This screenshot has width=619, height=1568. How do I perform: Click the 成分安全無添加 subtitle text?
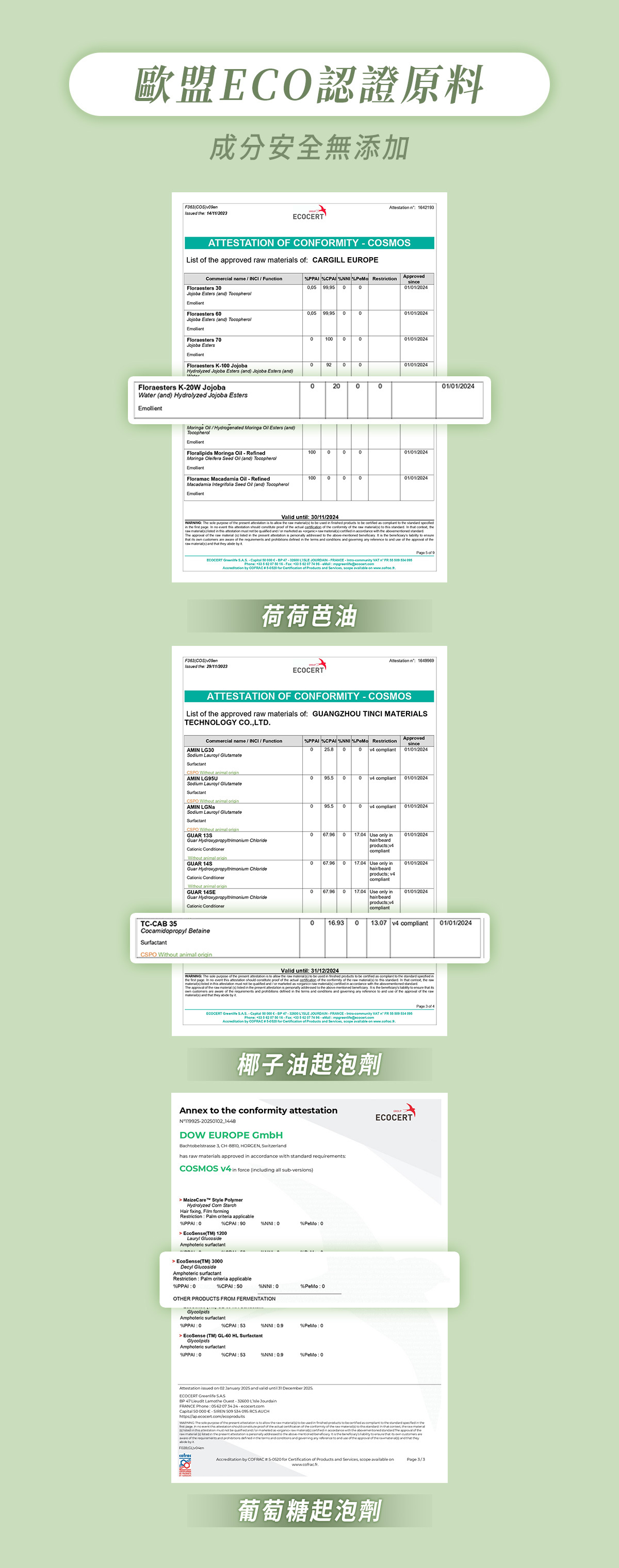coord(309,148)
